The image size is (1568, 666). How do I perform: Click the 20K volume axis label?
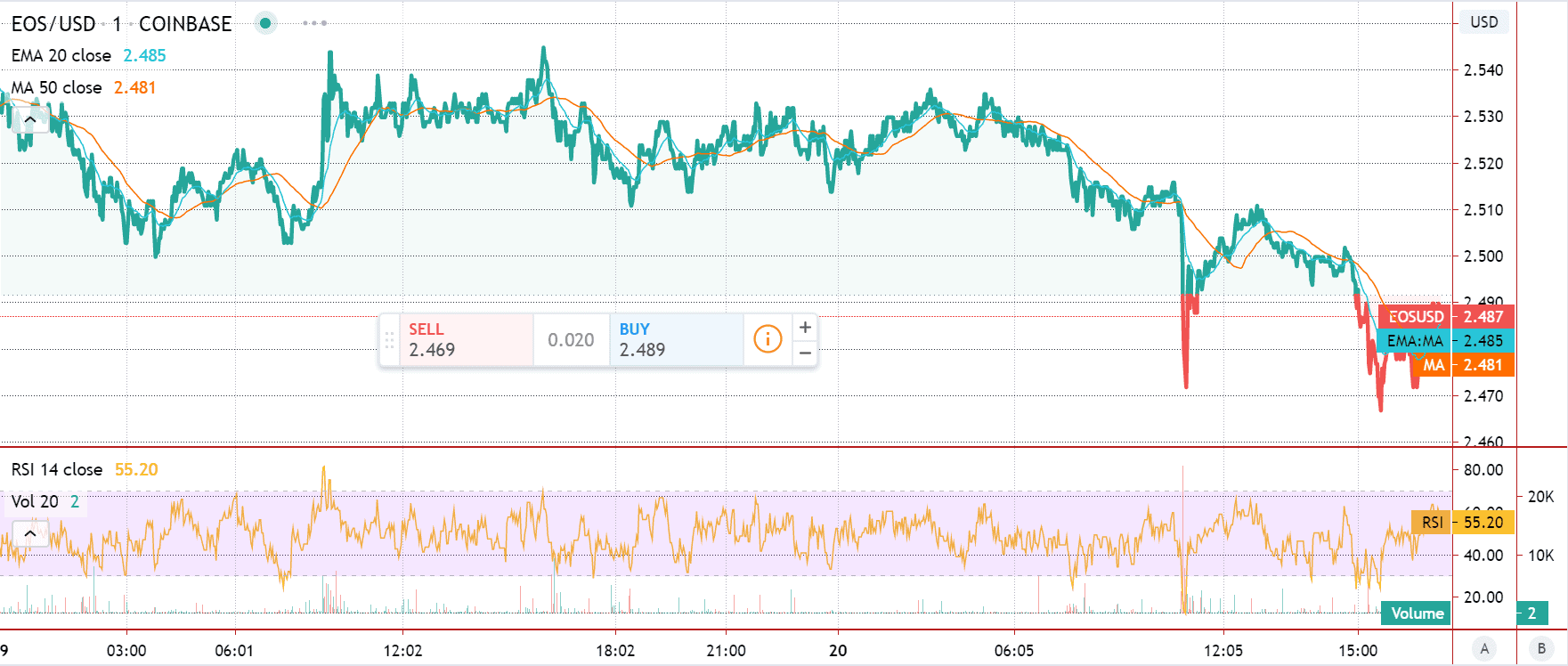point(1540,497)
